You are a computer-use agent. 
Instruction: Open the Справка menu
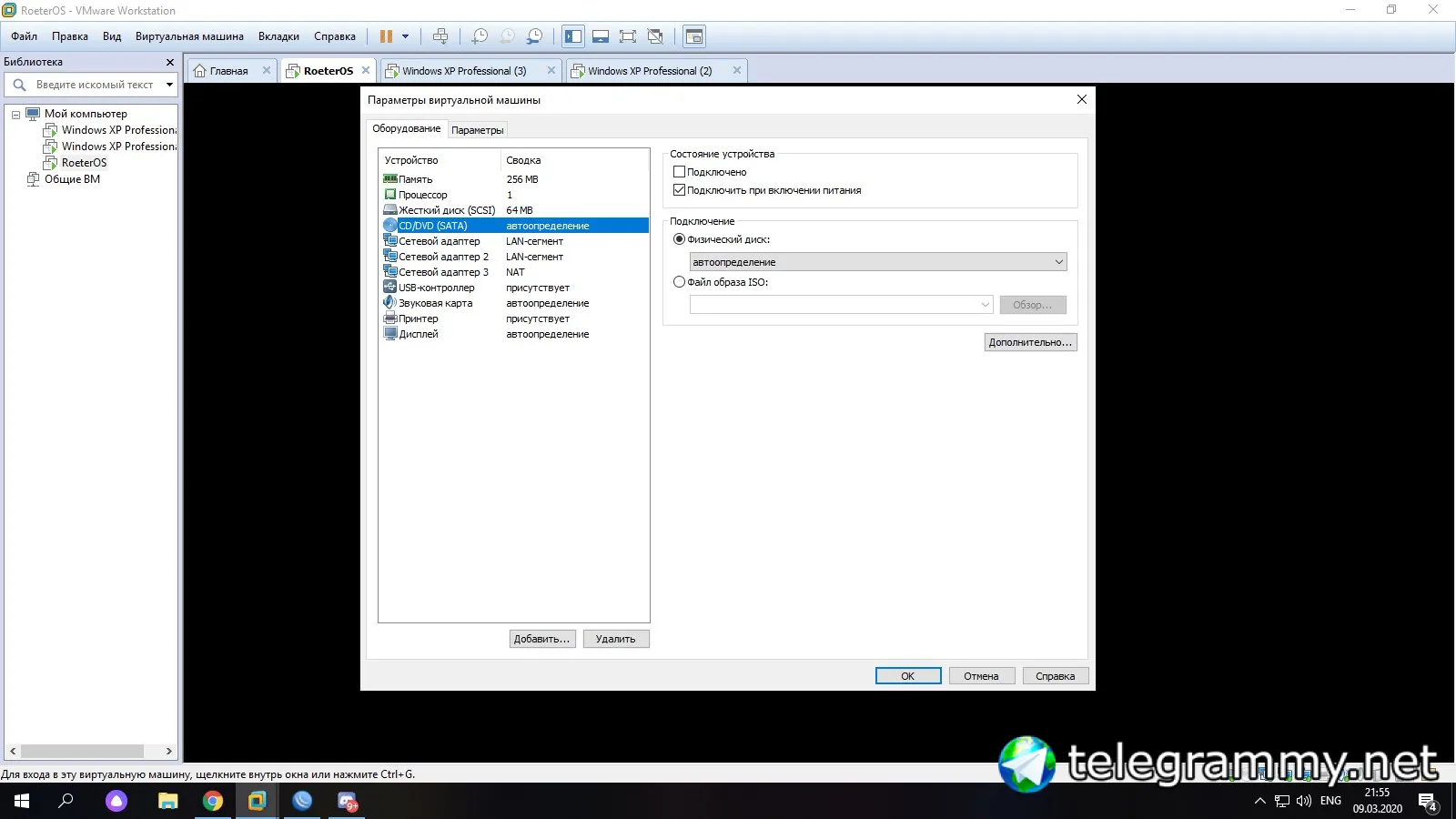tap(335, 36)
